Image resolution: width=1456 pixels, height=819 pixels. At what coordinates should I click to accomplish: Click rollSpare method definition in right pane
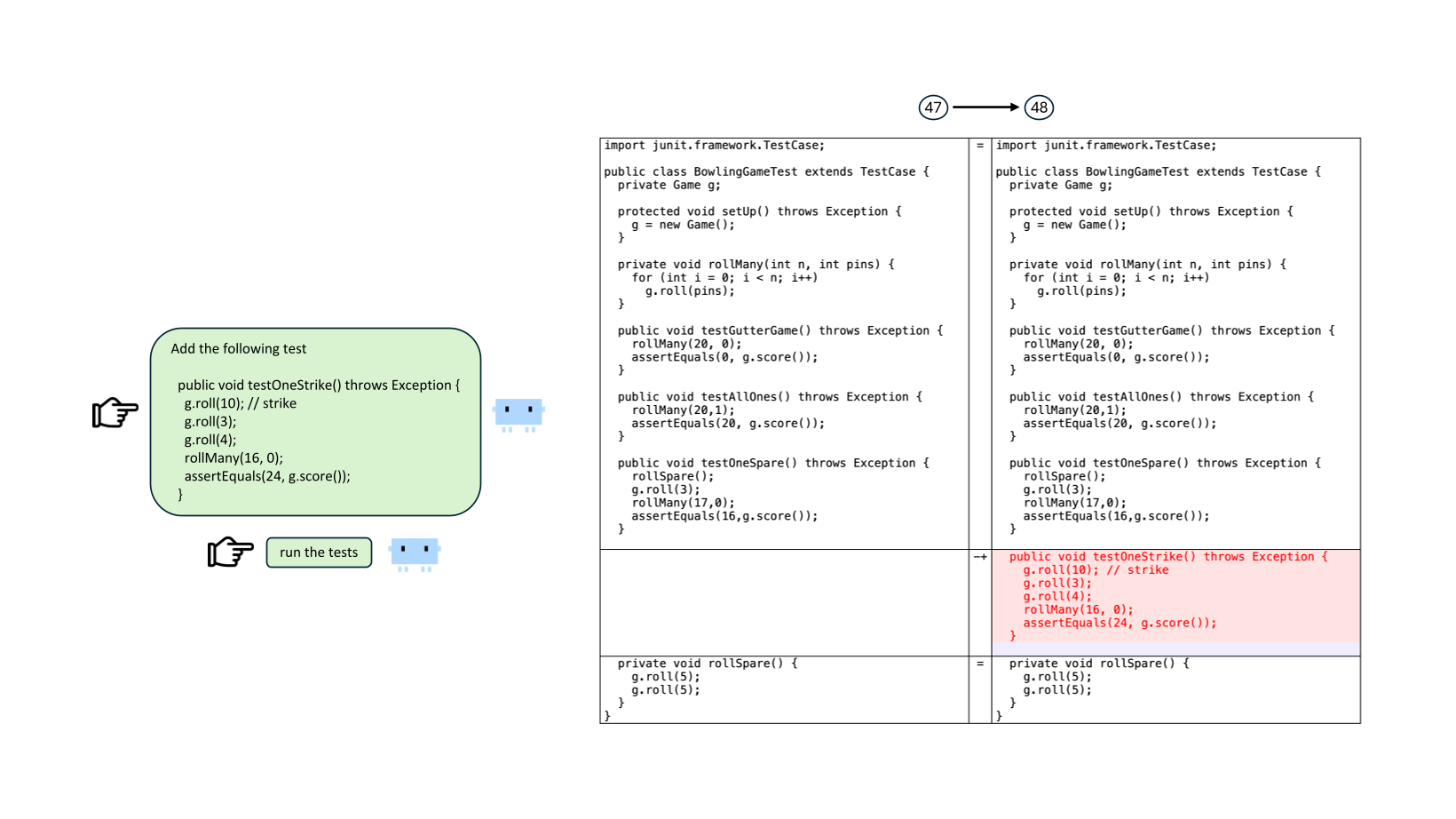click(1099, 664)
